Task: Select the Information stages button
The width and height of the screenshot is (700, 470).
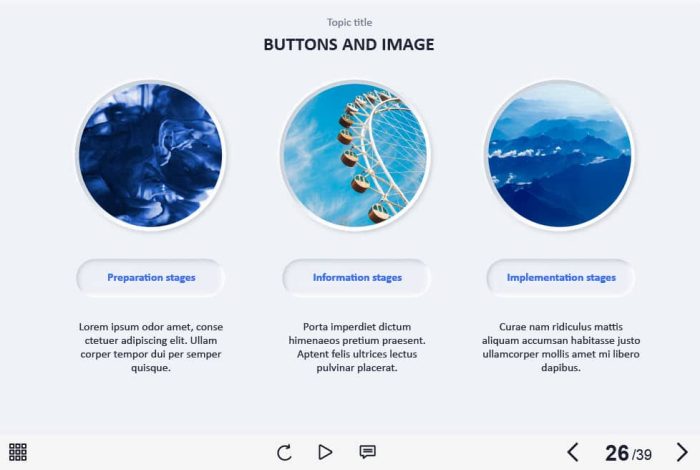Action: 357,278
